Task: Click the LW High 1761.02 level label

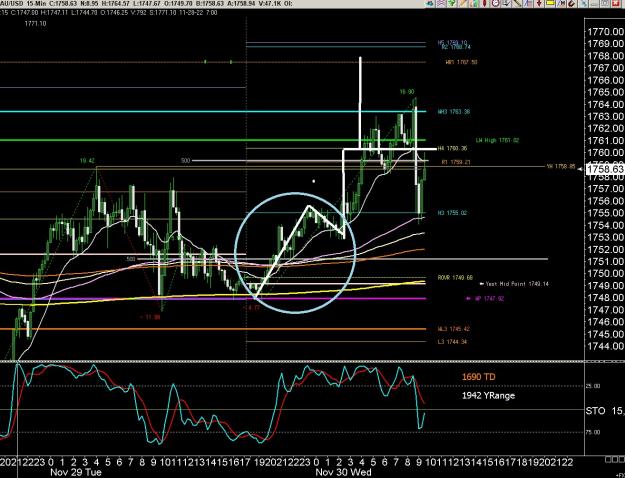Action: tap(497, 140)
